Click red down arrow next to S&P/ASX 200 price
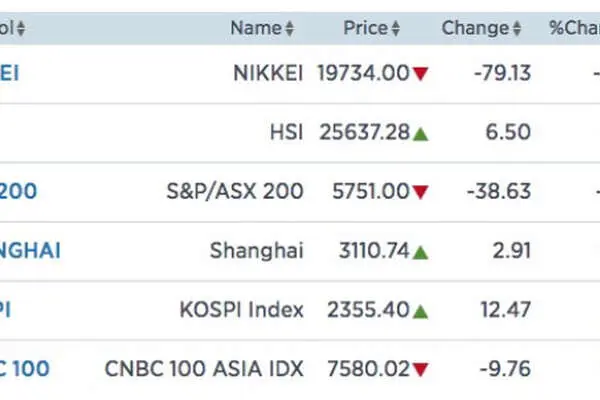This screenshot has width=600, height=400. point(420,192)
